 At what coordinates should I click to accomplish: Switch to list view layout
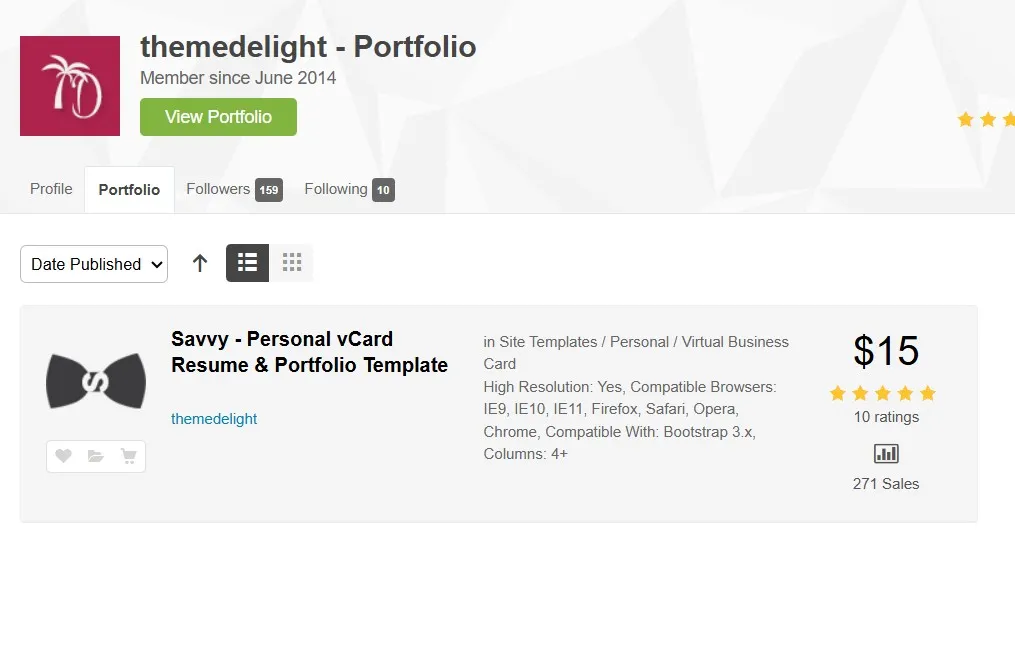coord(247,263)
